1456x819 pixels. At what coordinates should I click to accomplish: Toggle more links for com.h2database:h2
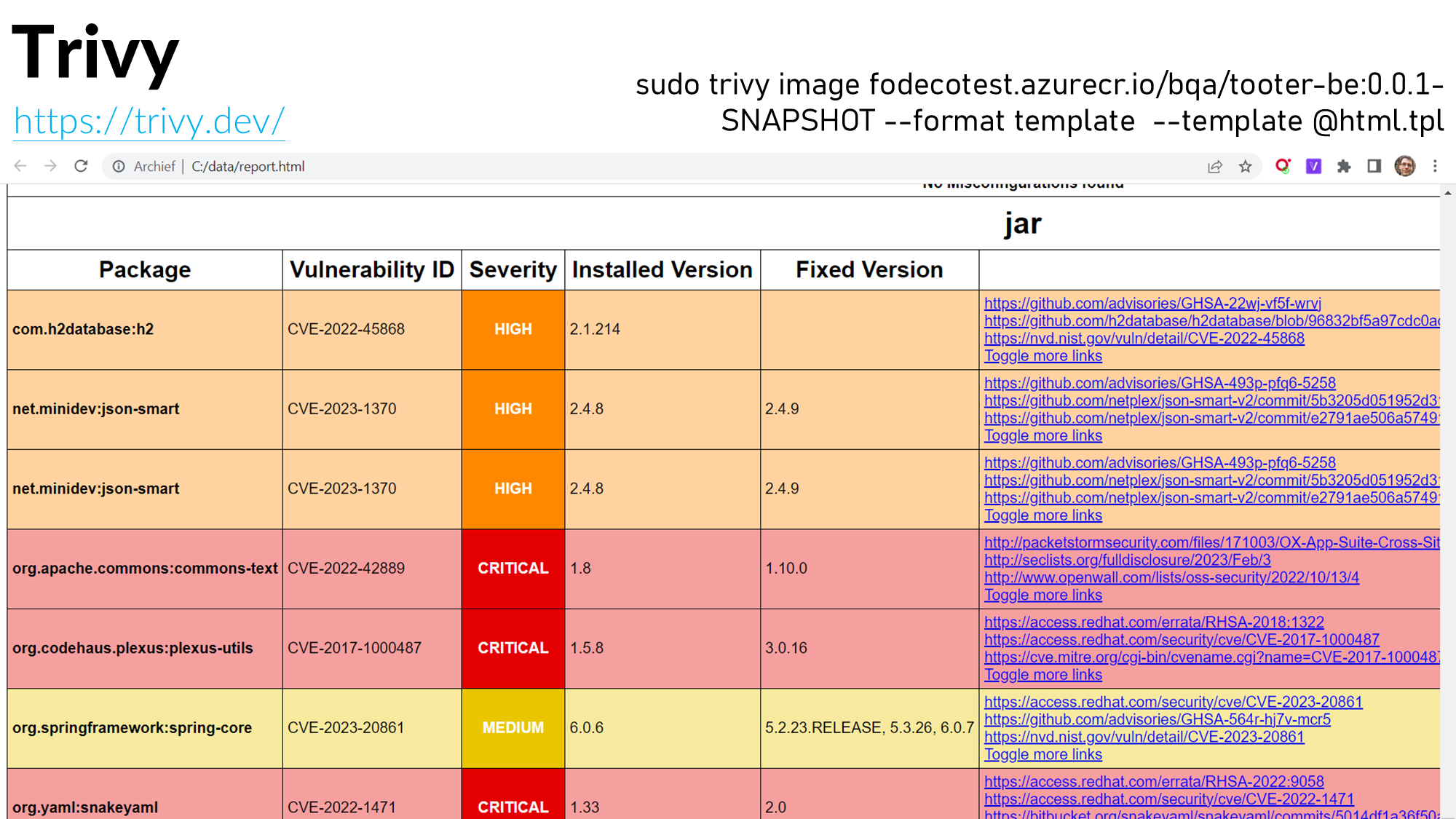[1042, 356]
